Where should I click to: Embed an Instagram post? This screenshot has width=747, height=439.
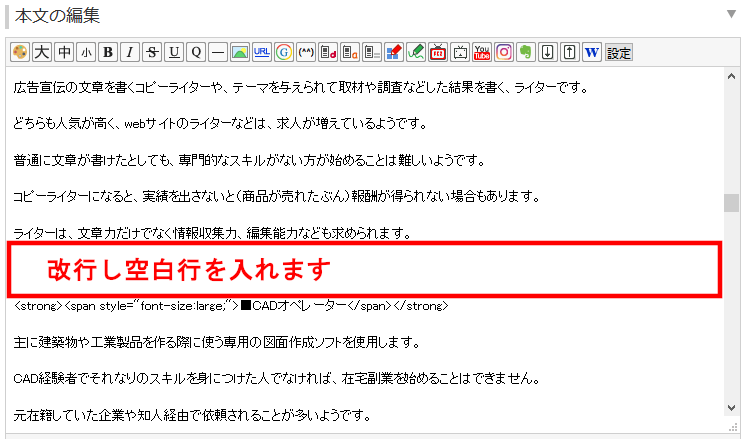click(x=504, y=52)
